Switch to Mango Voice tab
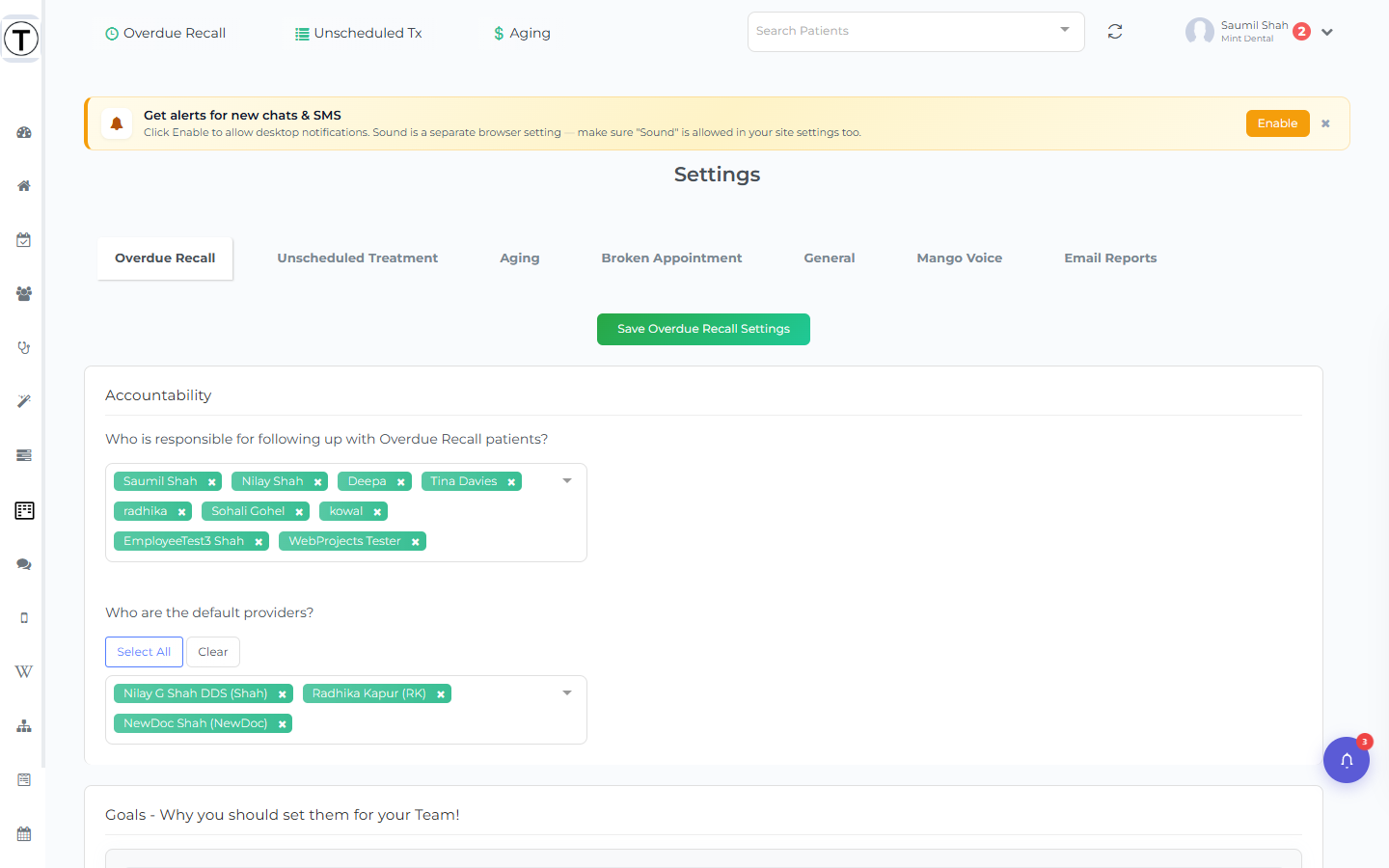 click(959, 258)
